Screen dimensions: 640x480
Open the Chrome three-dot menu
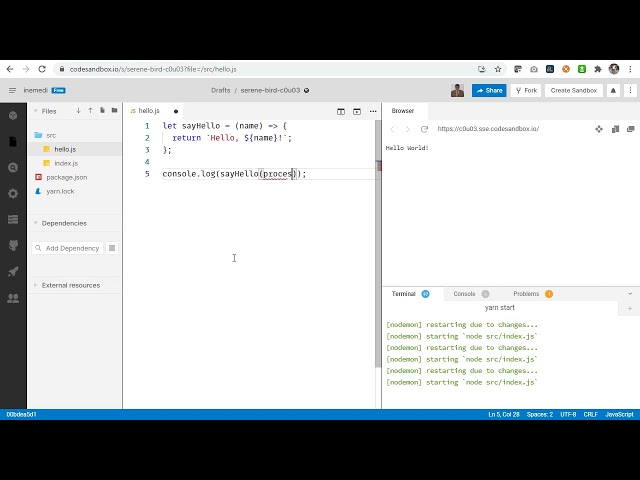(630, 69)
